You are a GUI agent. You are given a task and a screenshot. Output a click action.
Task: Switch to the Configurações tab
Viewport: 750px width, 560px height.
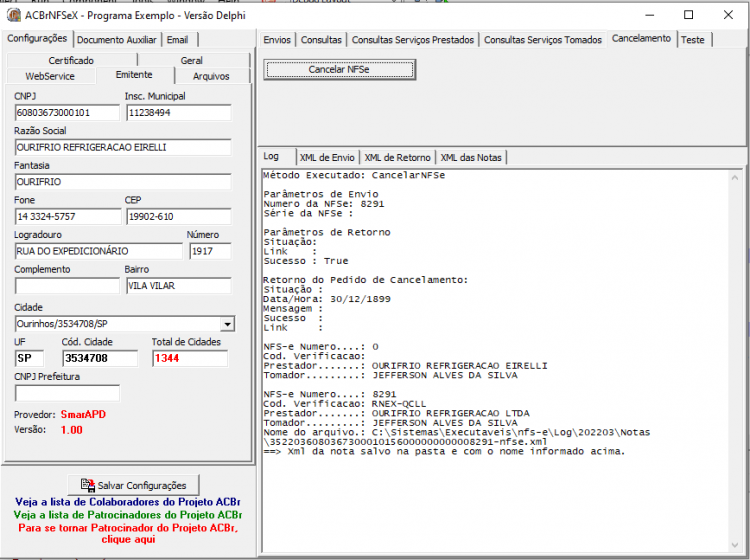(37, 39)
